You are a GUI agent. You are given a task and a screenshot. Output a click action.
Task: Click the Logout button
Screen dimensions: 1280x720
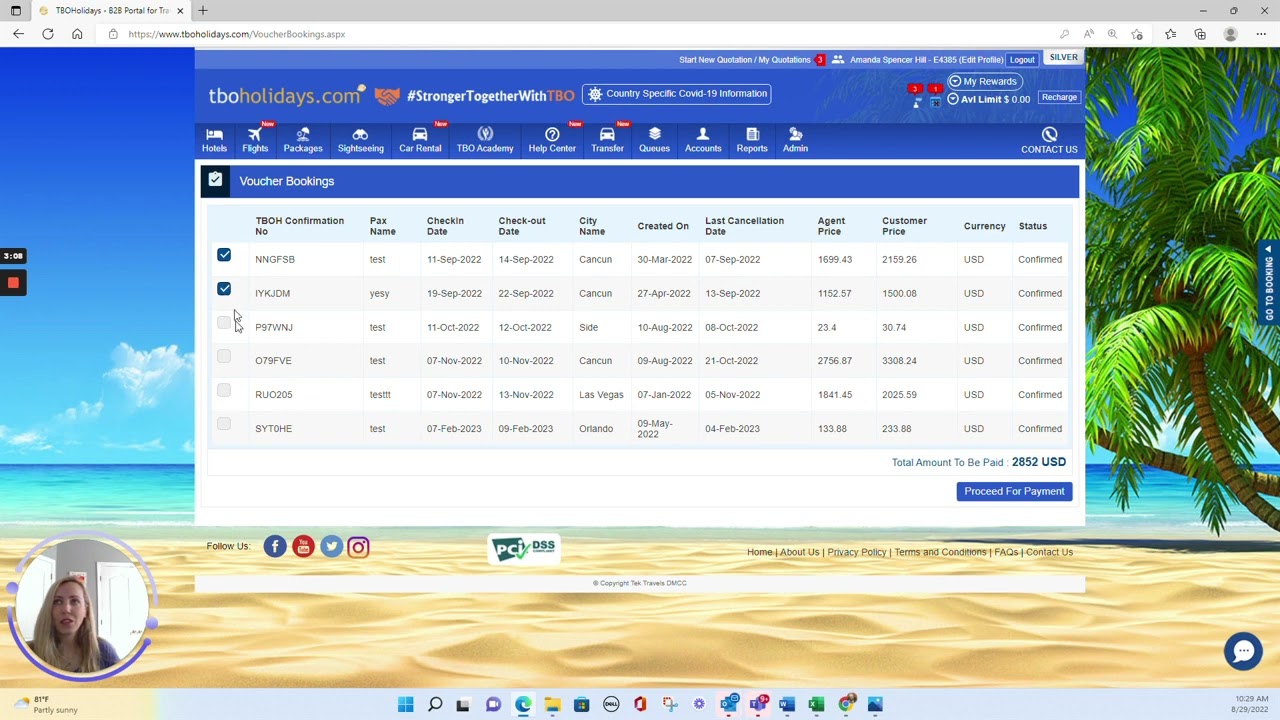[x=1022, y=60]
